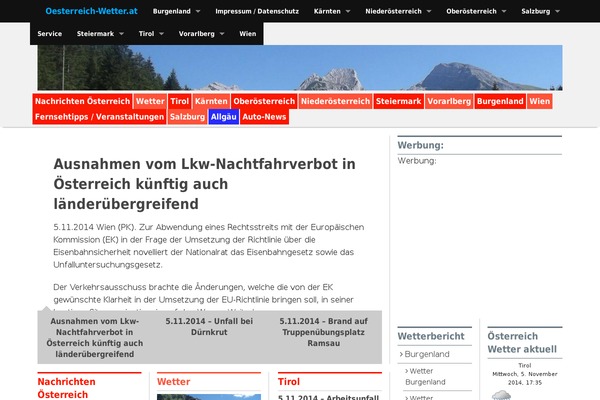Open the Tirol section heading below slider
The height and width of the screenshot is (400, 600).
tap(289, 382)
